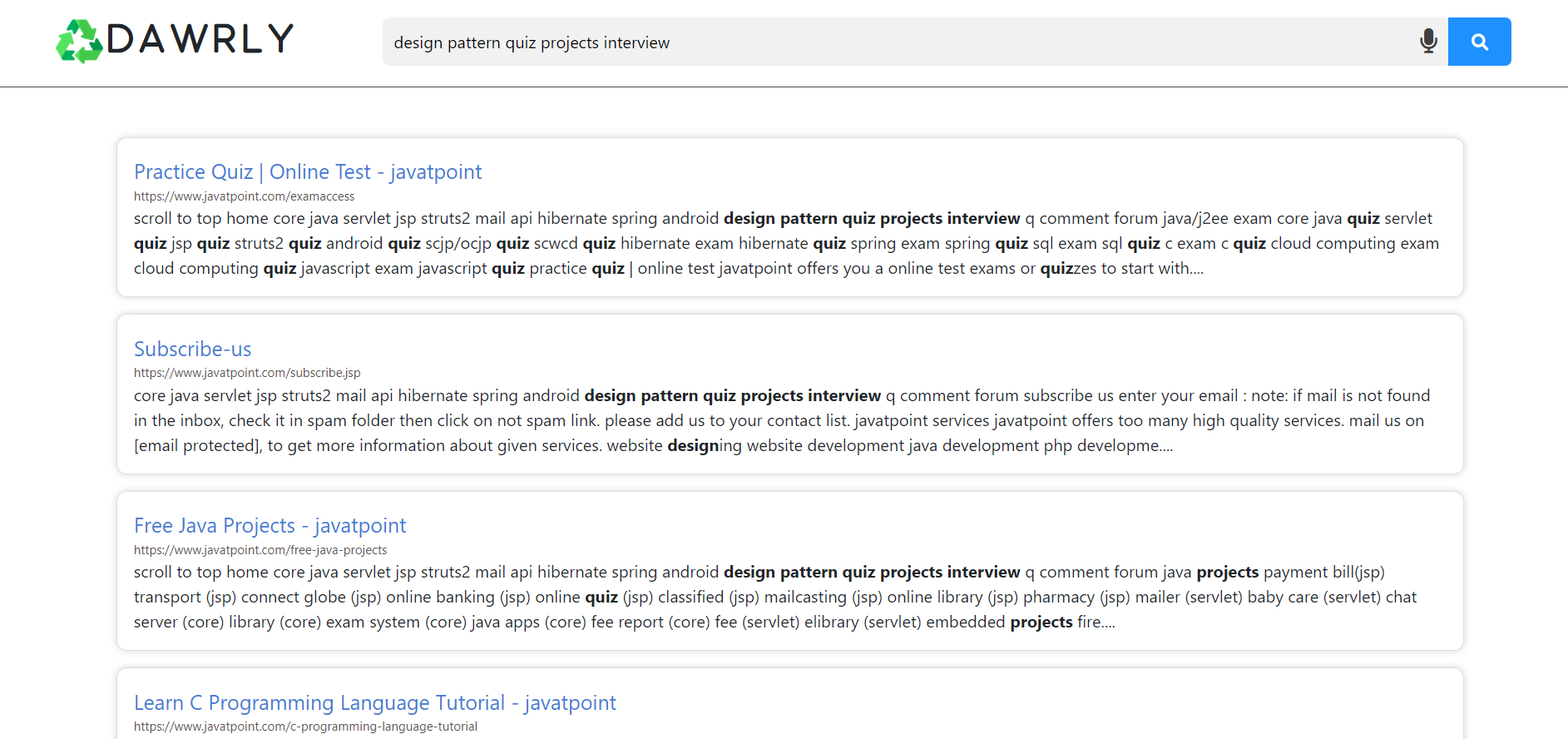
Task: Click the microphone voice search icon
Action: (1428, 41)
